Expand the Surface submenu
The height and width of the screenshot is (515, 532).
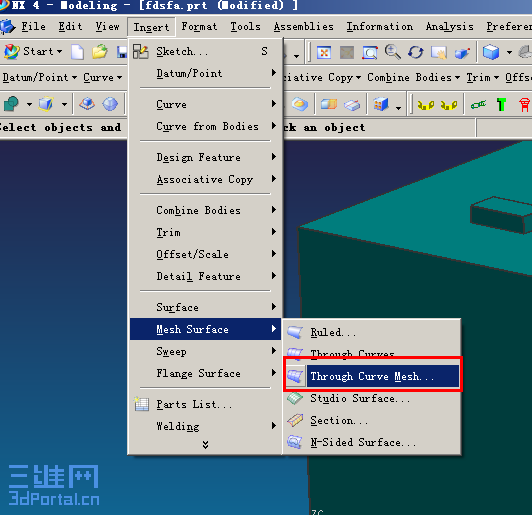[205, 307]
